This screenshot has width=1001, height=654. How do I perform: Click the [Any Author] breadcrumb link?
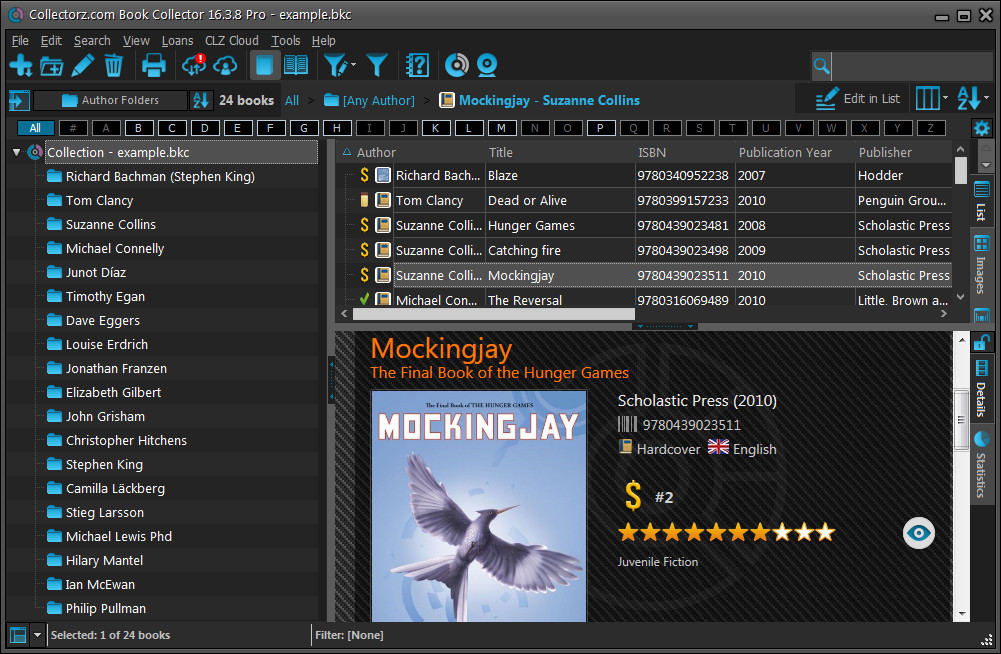point(370,100)
